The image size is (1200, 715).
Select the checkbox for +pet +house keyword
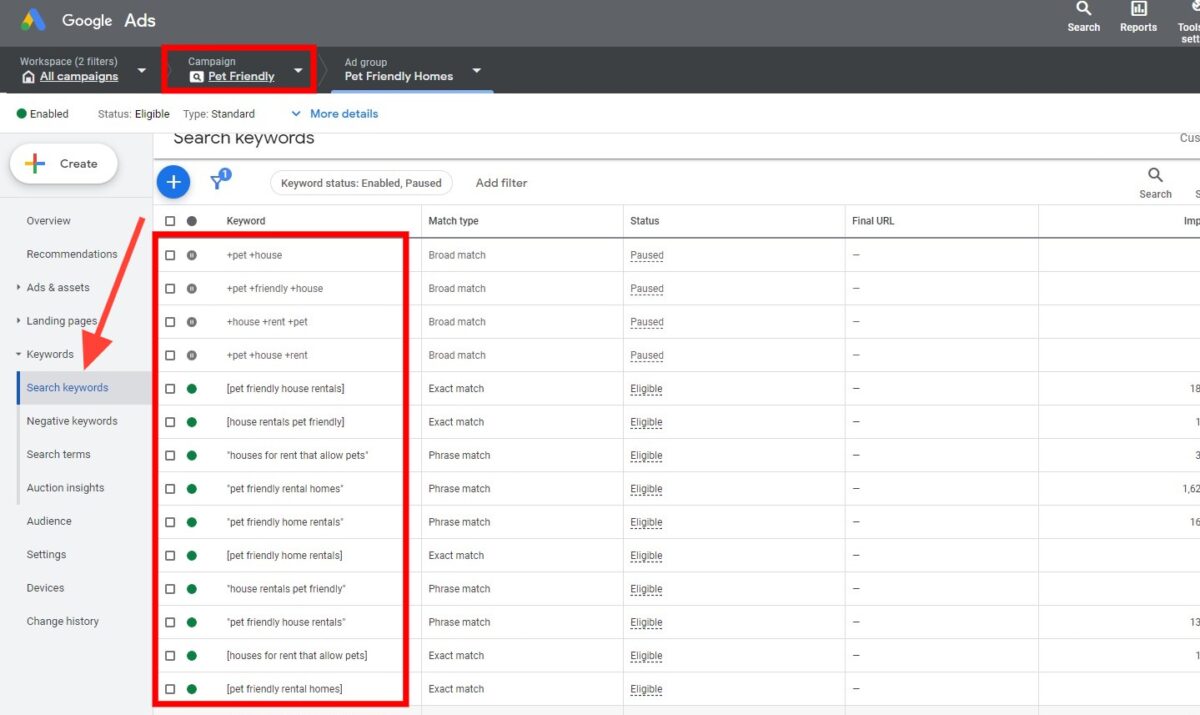pyautogui.click(x=171, y=254)
